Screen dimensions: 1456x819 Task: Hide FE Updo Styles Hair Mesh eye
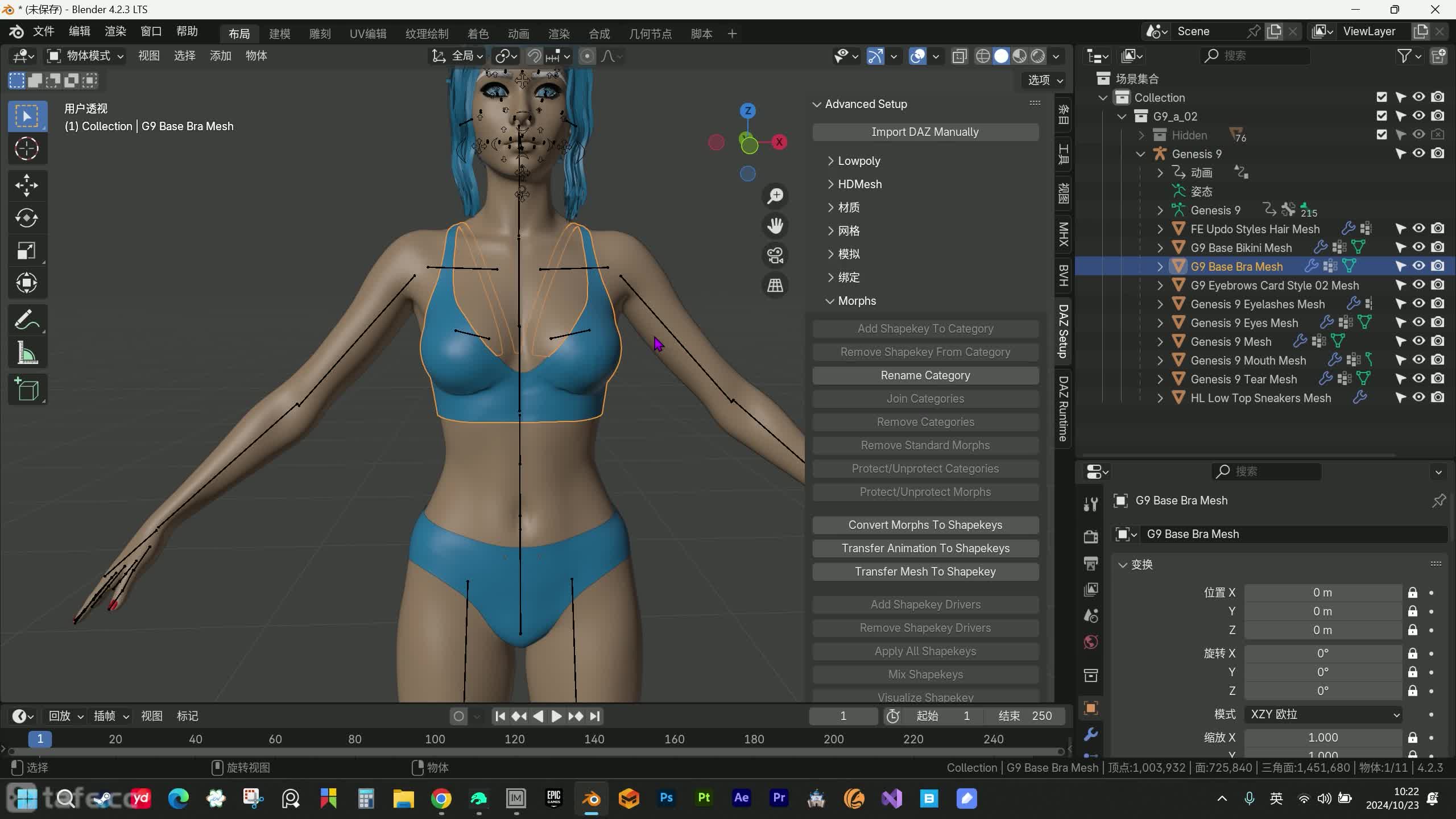pyautogui.click(x=1419, y=229)
